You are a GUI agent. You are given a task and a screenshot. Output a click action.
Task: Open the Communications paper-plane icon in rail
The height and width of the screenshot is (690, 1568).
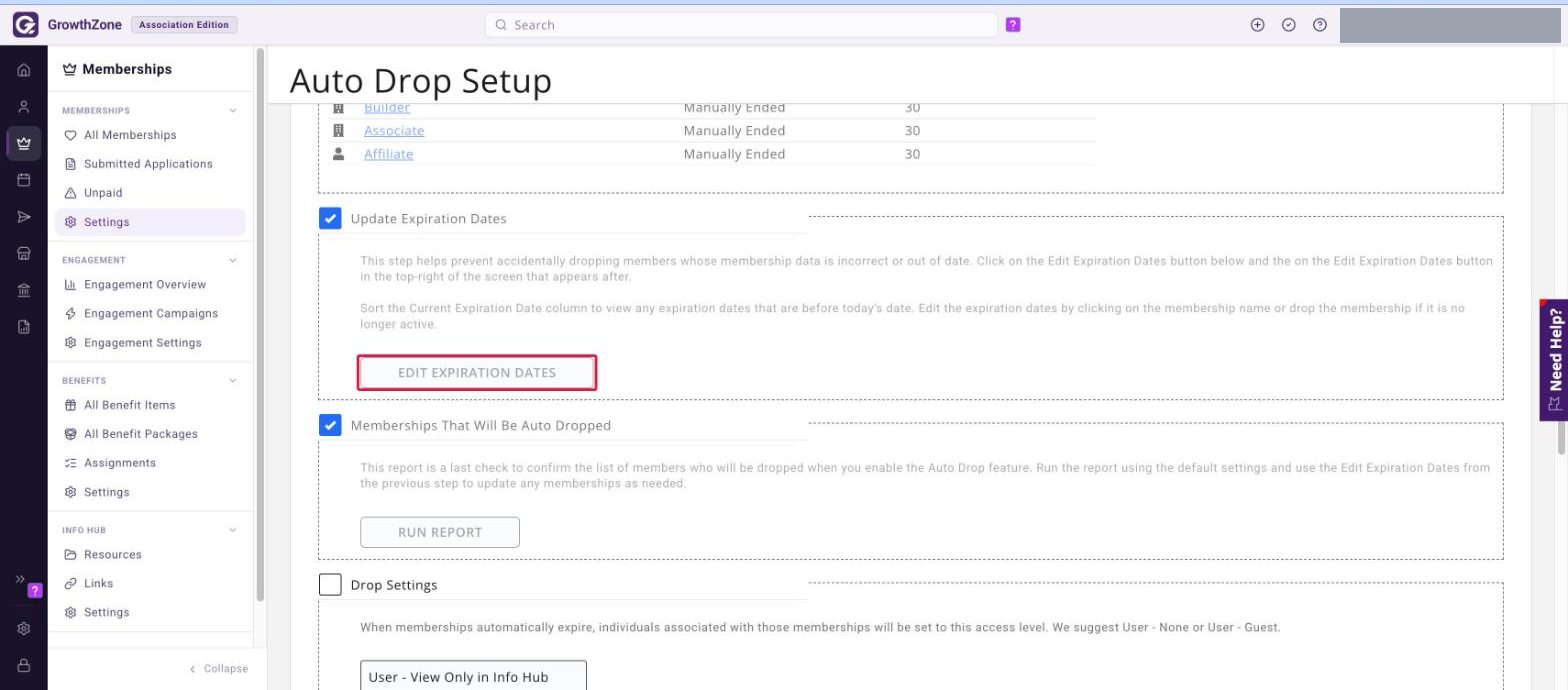[x=24, y=217]
